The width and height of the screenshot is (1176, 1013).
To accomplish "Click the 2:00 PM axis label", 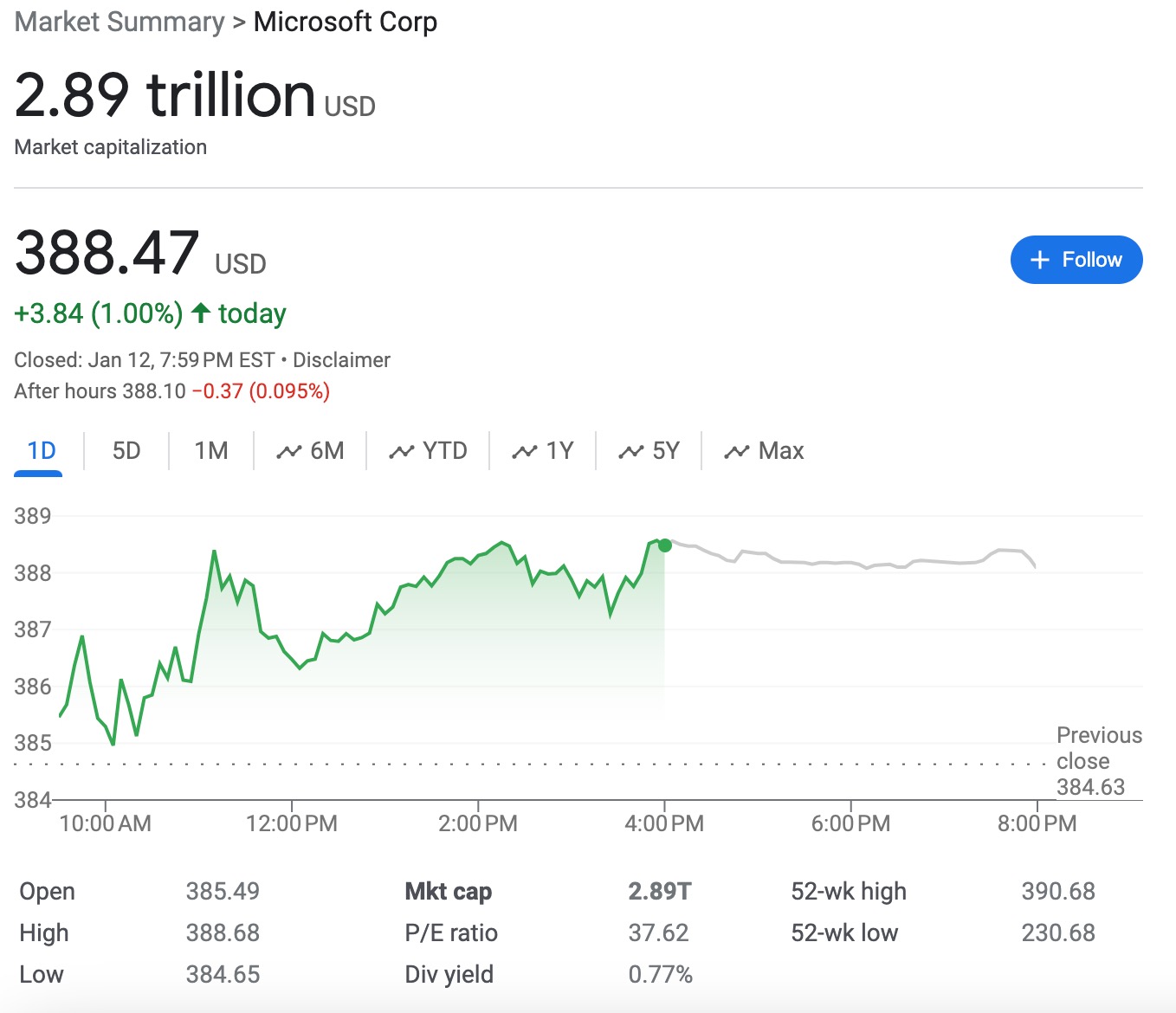I will [478, 823].
